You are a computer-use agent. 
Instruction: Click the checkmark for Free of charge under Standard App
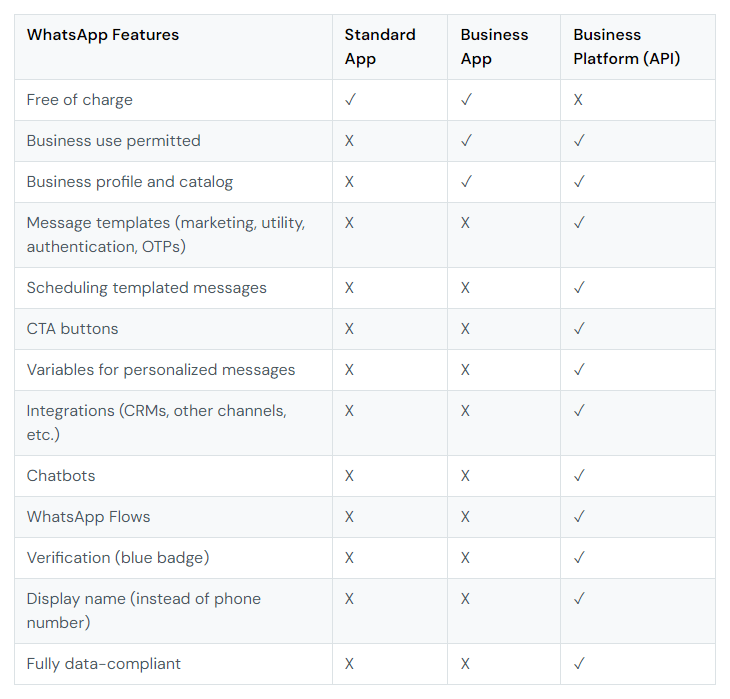click(351, 100)
